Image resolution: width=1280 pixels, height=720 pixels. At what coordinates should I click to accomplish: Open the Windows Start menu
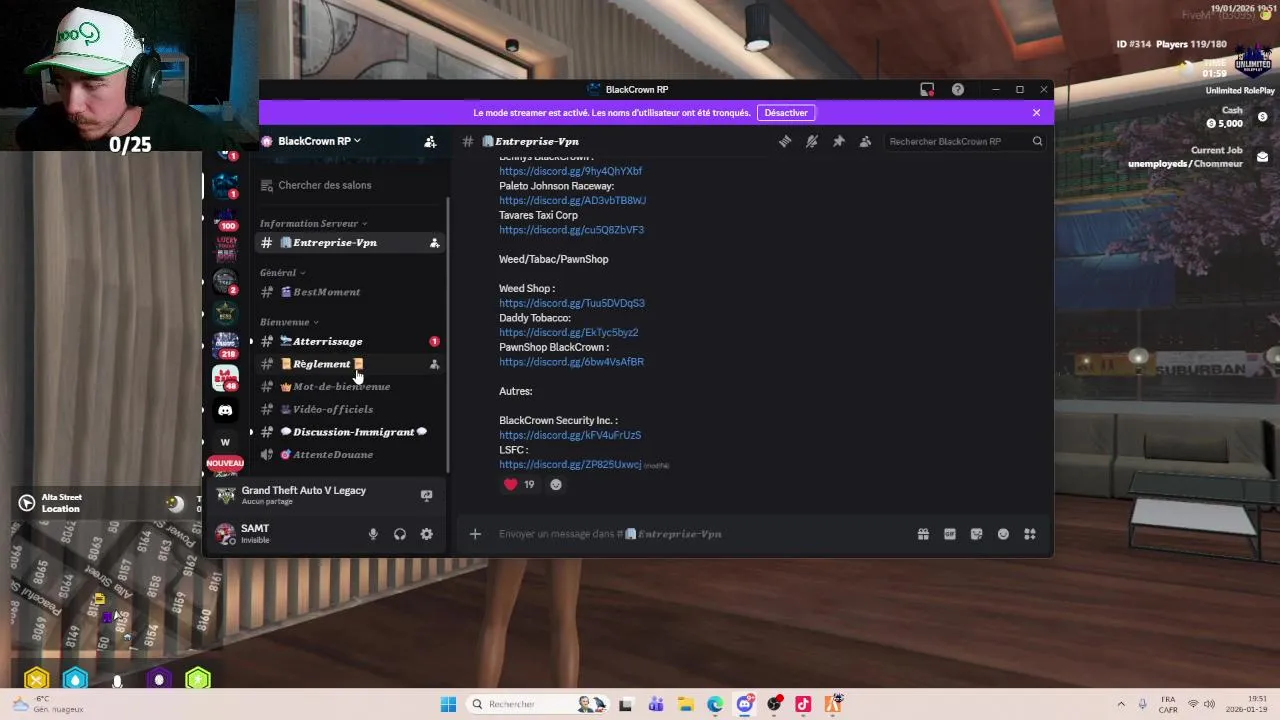click(x=449, y=704)
